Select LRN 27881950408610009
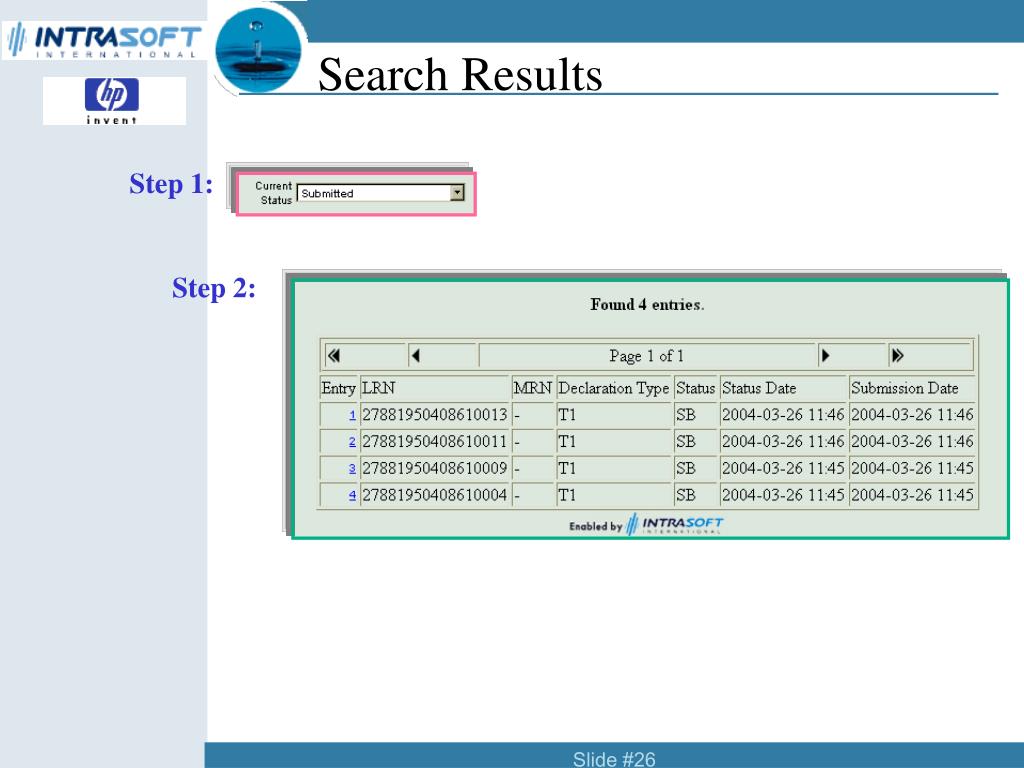1024x768 pixels. click(434, 469)
